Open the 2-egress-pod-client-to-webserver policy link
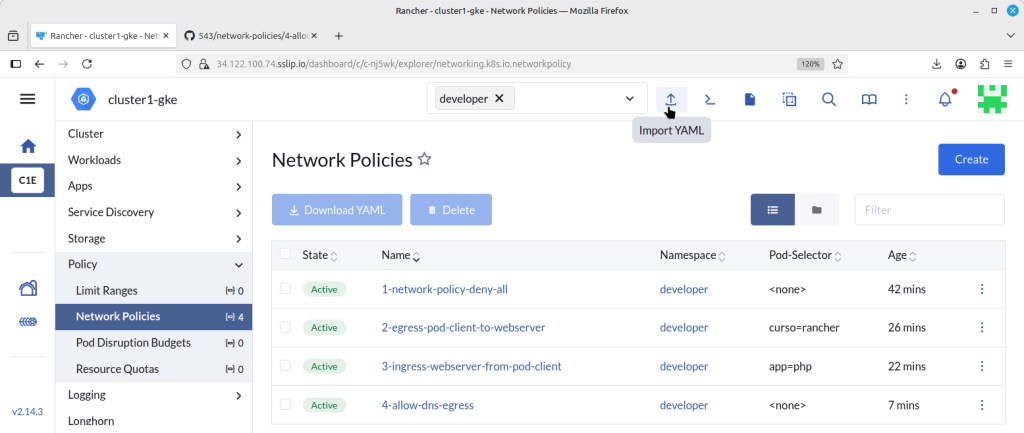The image size is (1024, 433). pos(463,327)
